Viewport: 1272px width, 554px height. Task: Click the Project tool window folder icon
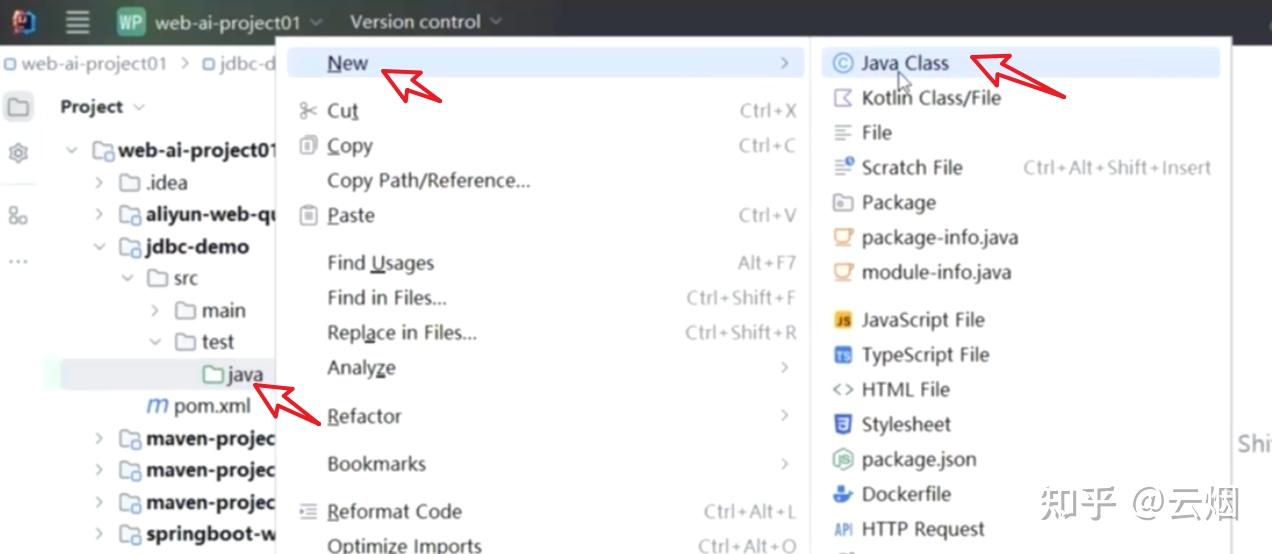click(x=19, y=107)
